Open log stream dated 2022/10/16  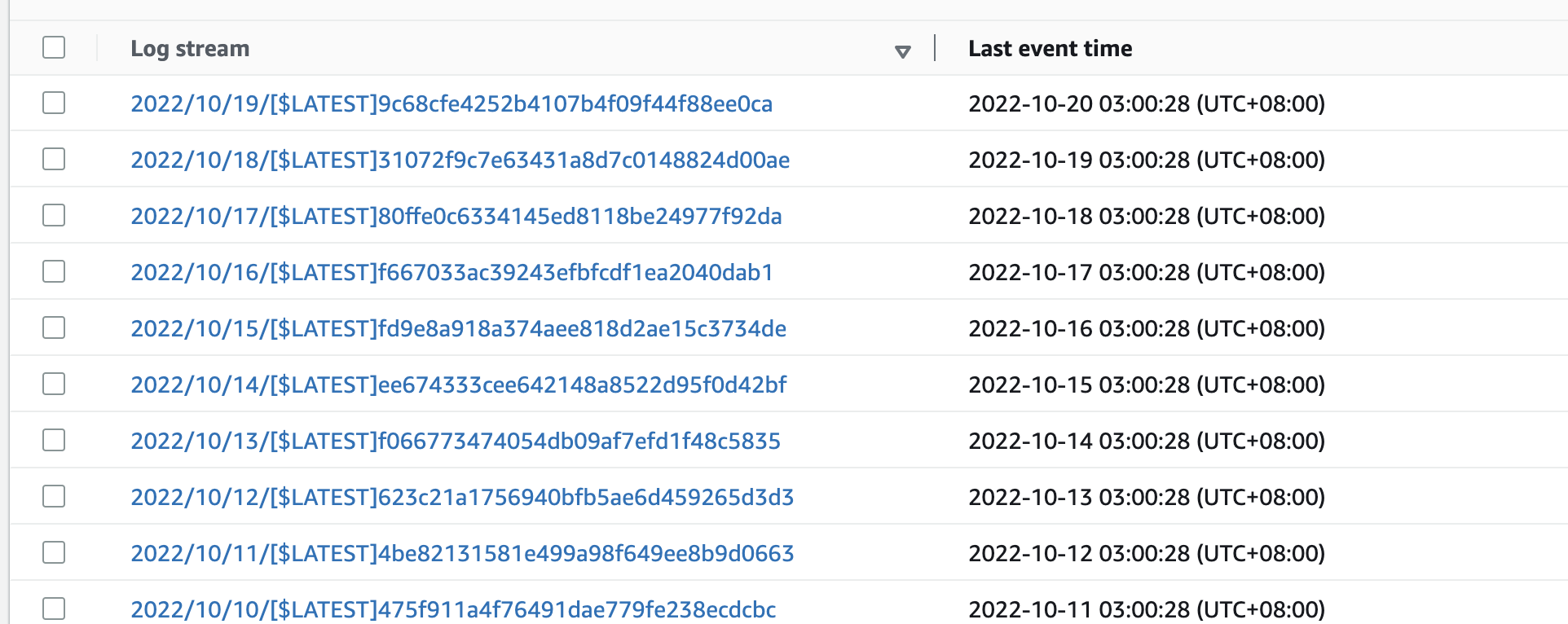(451, 273)
